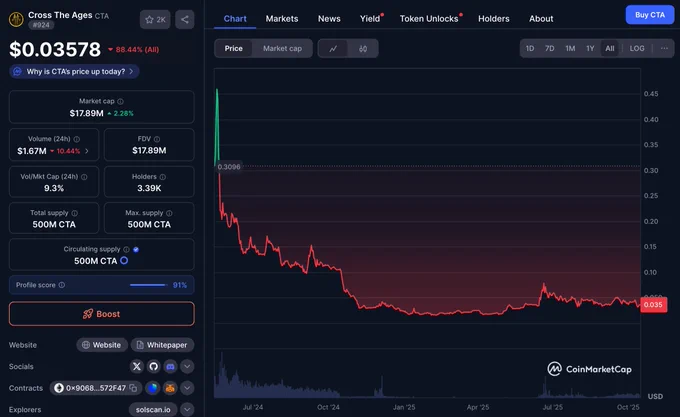Open the About tab
680x417 pixels.
tap(541, 19)
